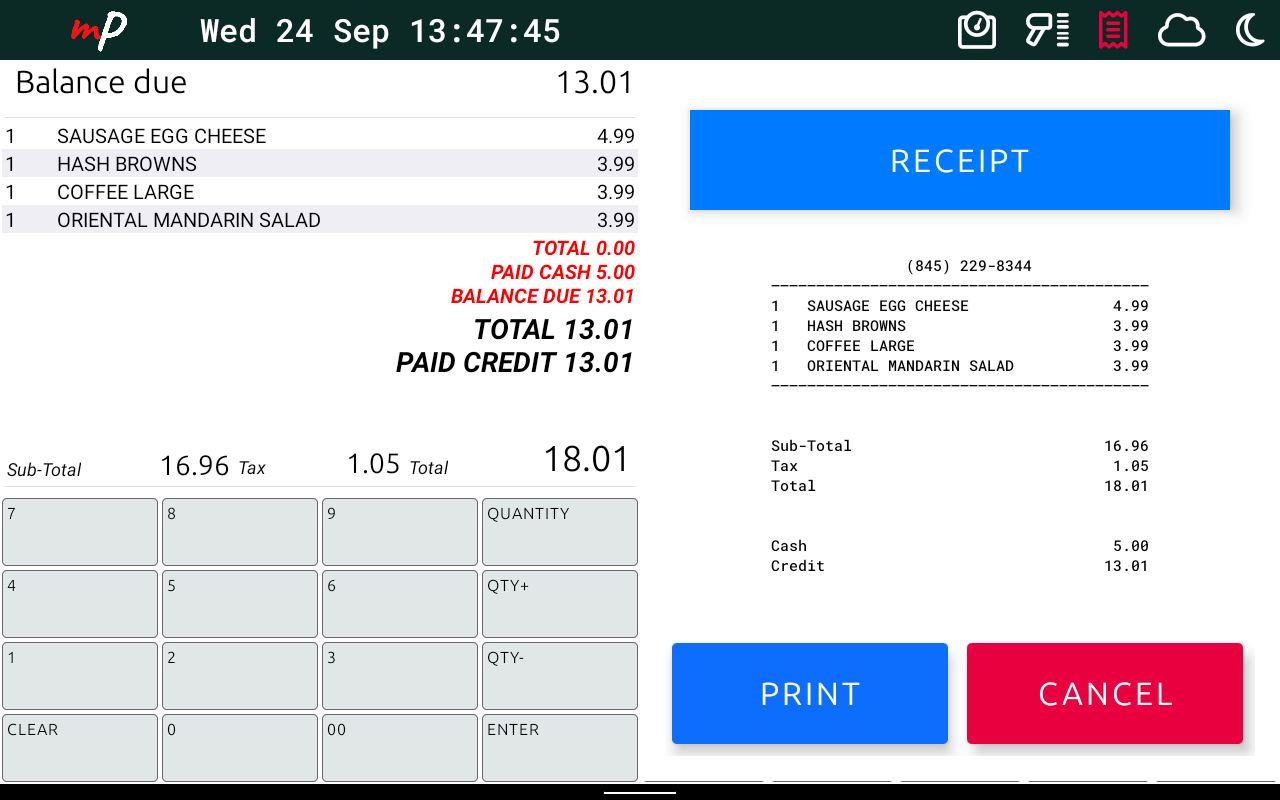Click the scale icon in top bar
This screenshot has width=1280, height=800.
(x=977, y=30)
